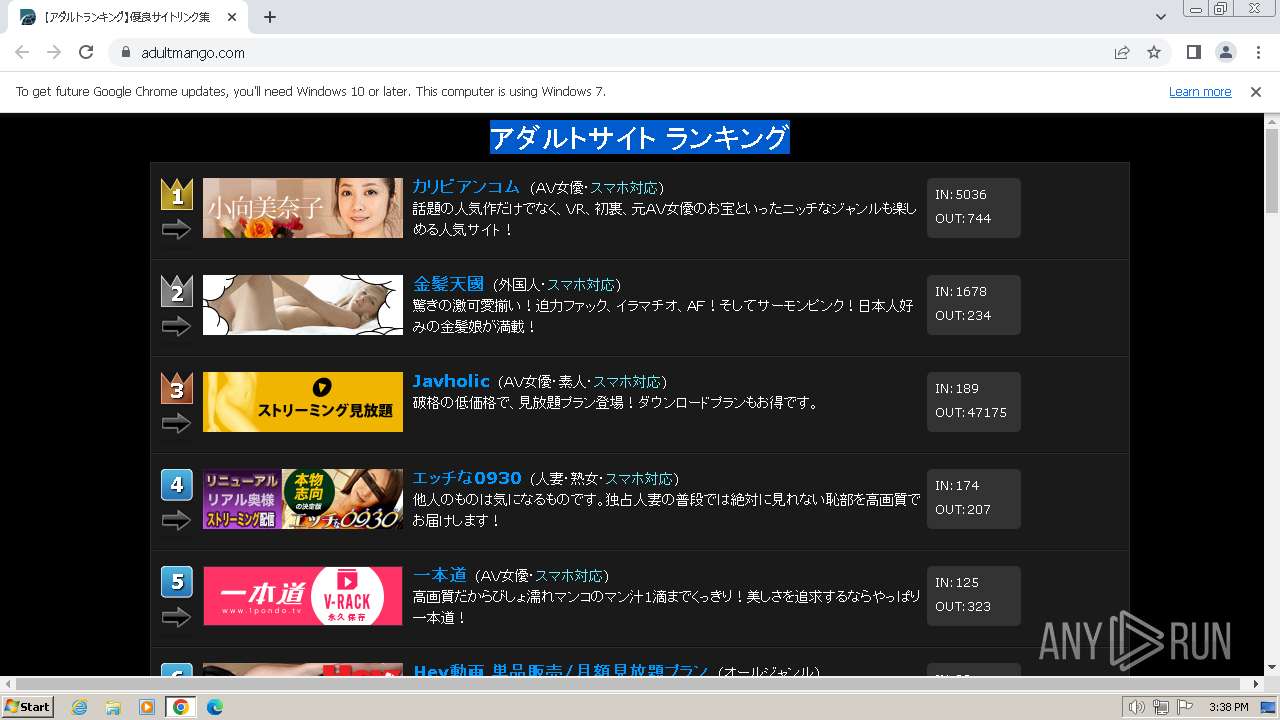Click スマホ対応 link in 一本道 row
Viewport: 1280px width, 720px height.
click(x=569, y=576)
